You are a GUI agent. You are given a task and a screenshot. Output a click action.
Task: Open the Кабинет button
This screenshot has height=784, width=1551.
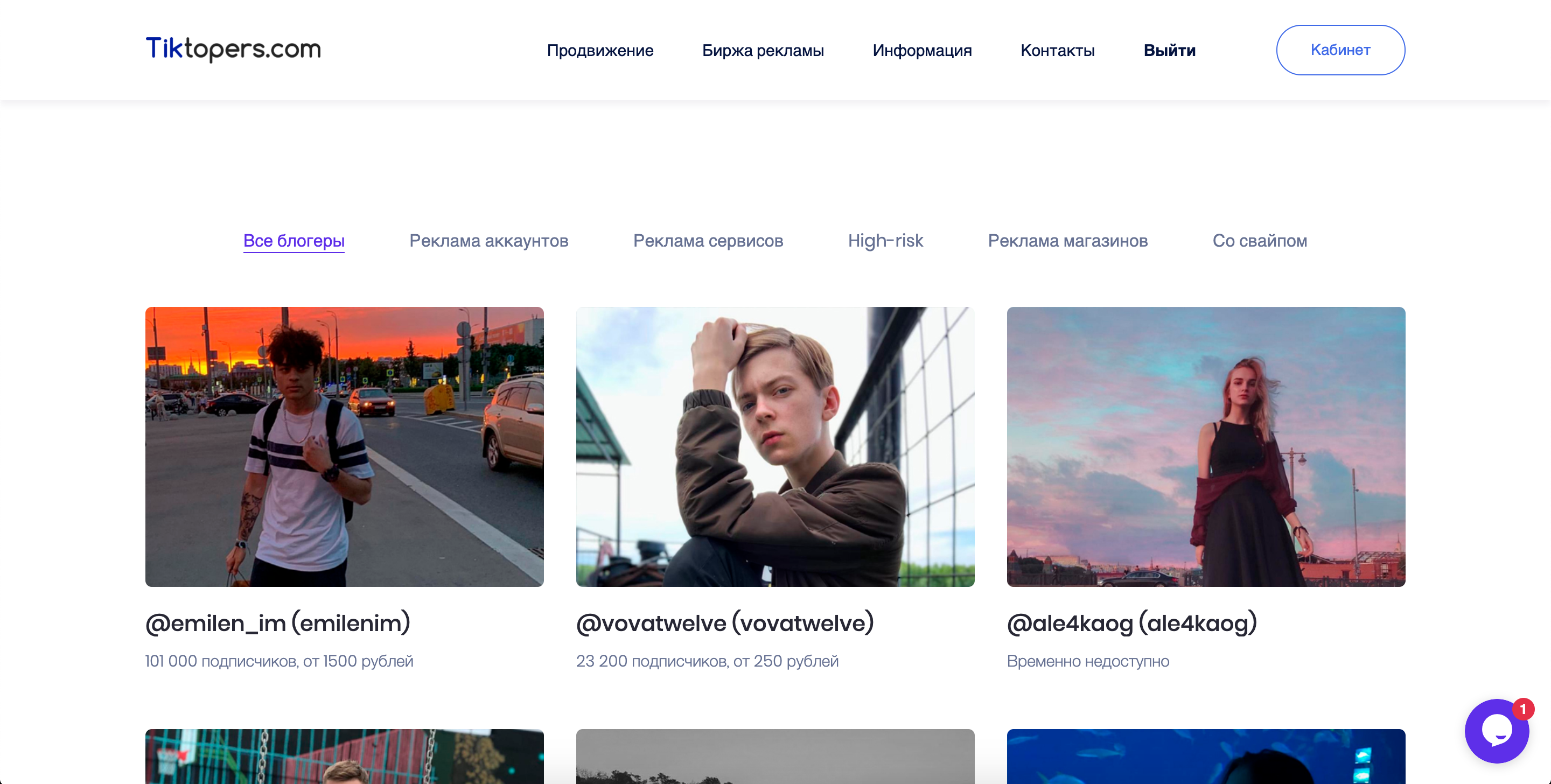coord(1340,50)
